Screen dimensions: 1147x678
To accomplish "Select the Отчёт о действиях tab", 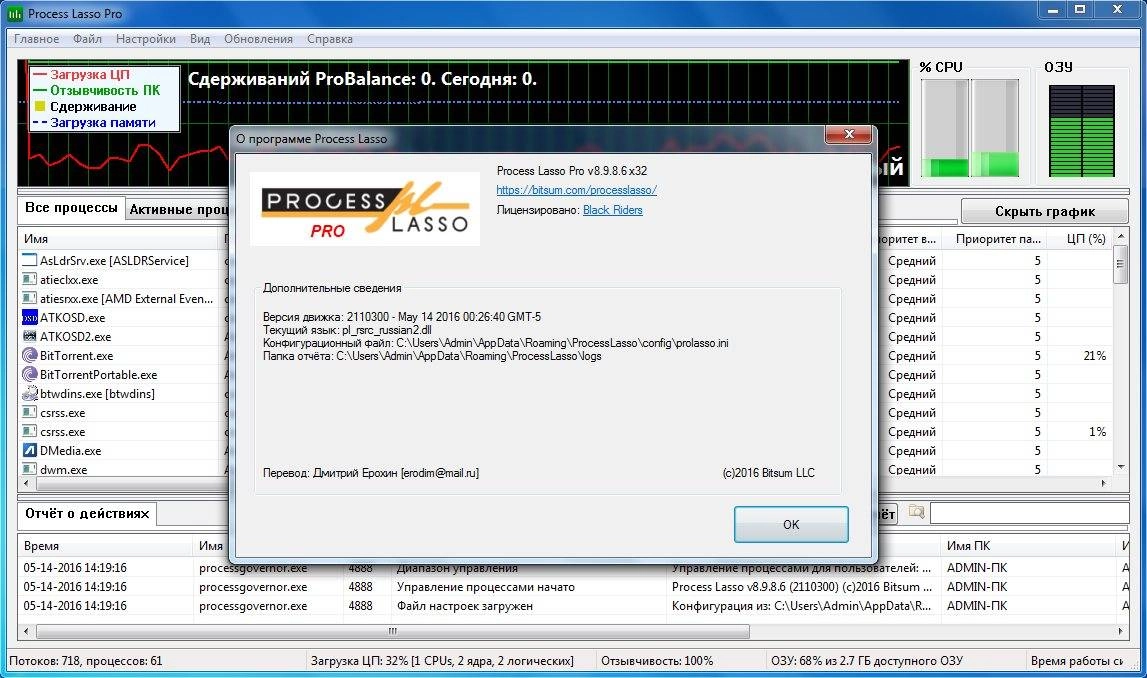I will click(x=87, y=513).
